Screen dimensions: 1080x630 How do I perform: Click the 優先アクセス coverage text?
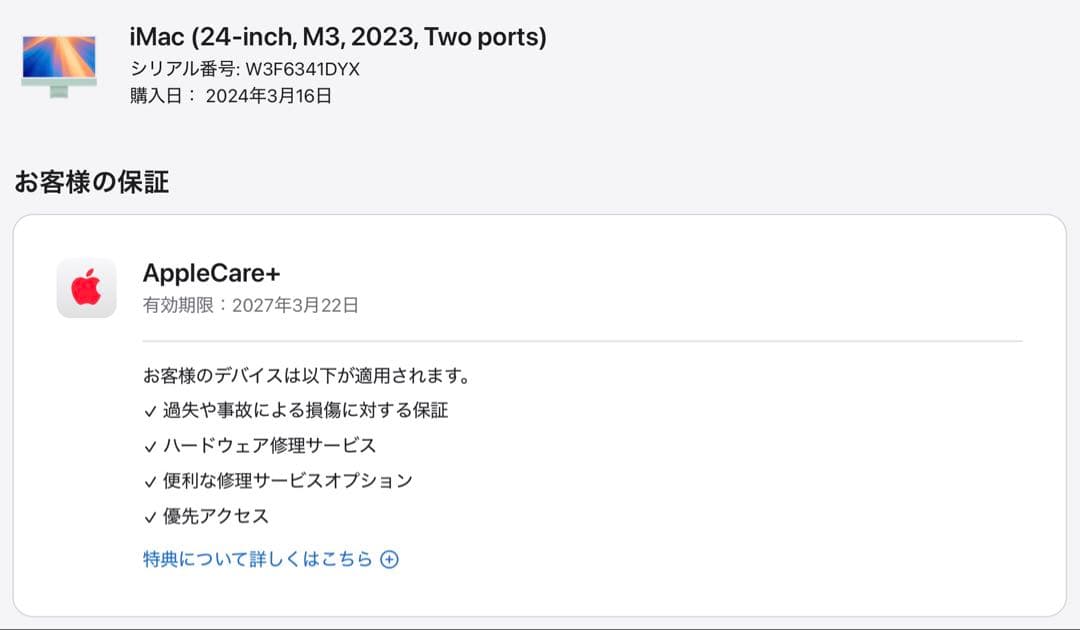click(215, 516)
